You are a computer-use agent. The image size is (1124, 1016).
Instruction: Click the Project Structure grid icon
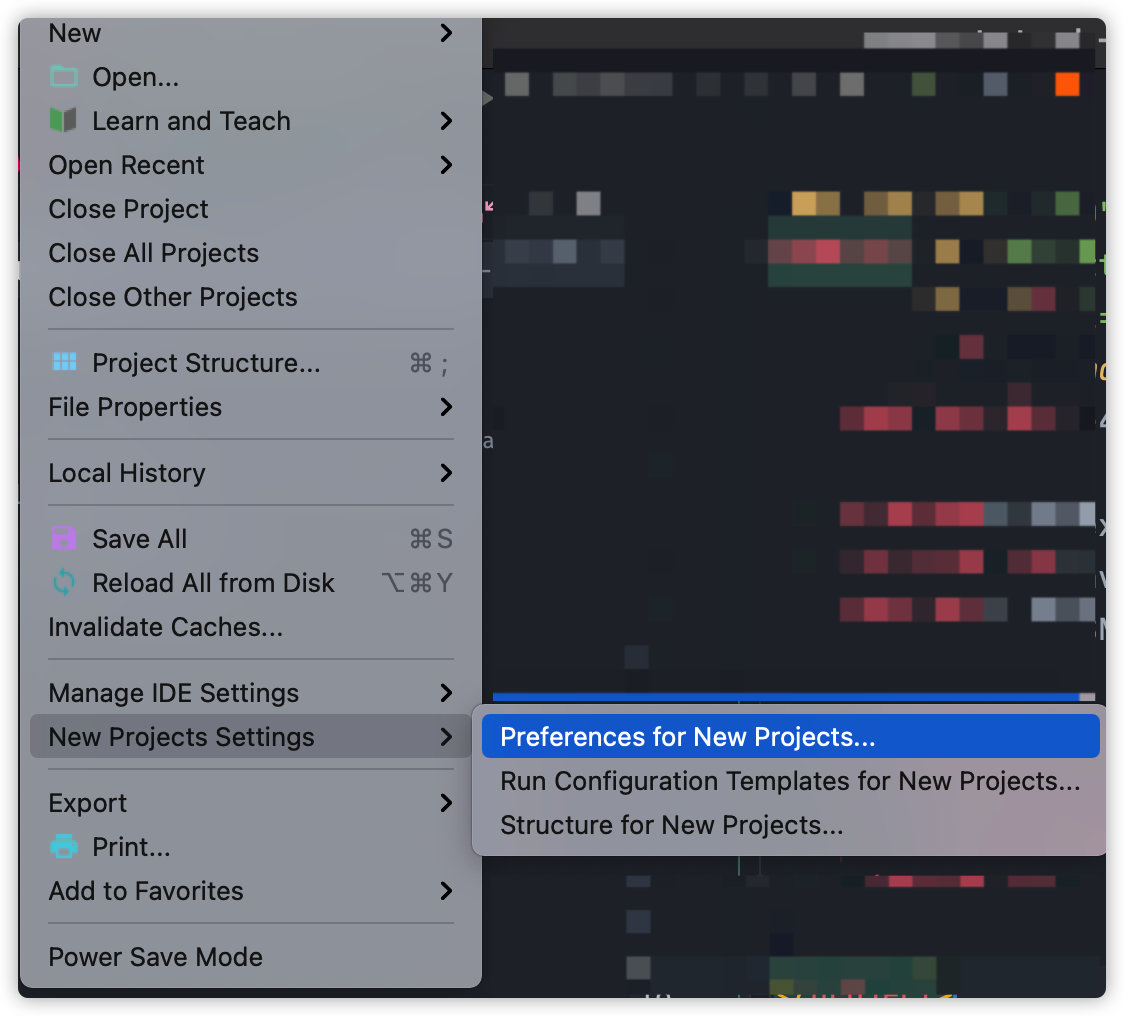click(x=64, y=363)
